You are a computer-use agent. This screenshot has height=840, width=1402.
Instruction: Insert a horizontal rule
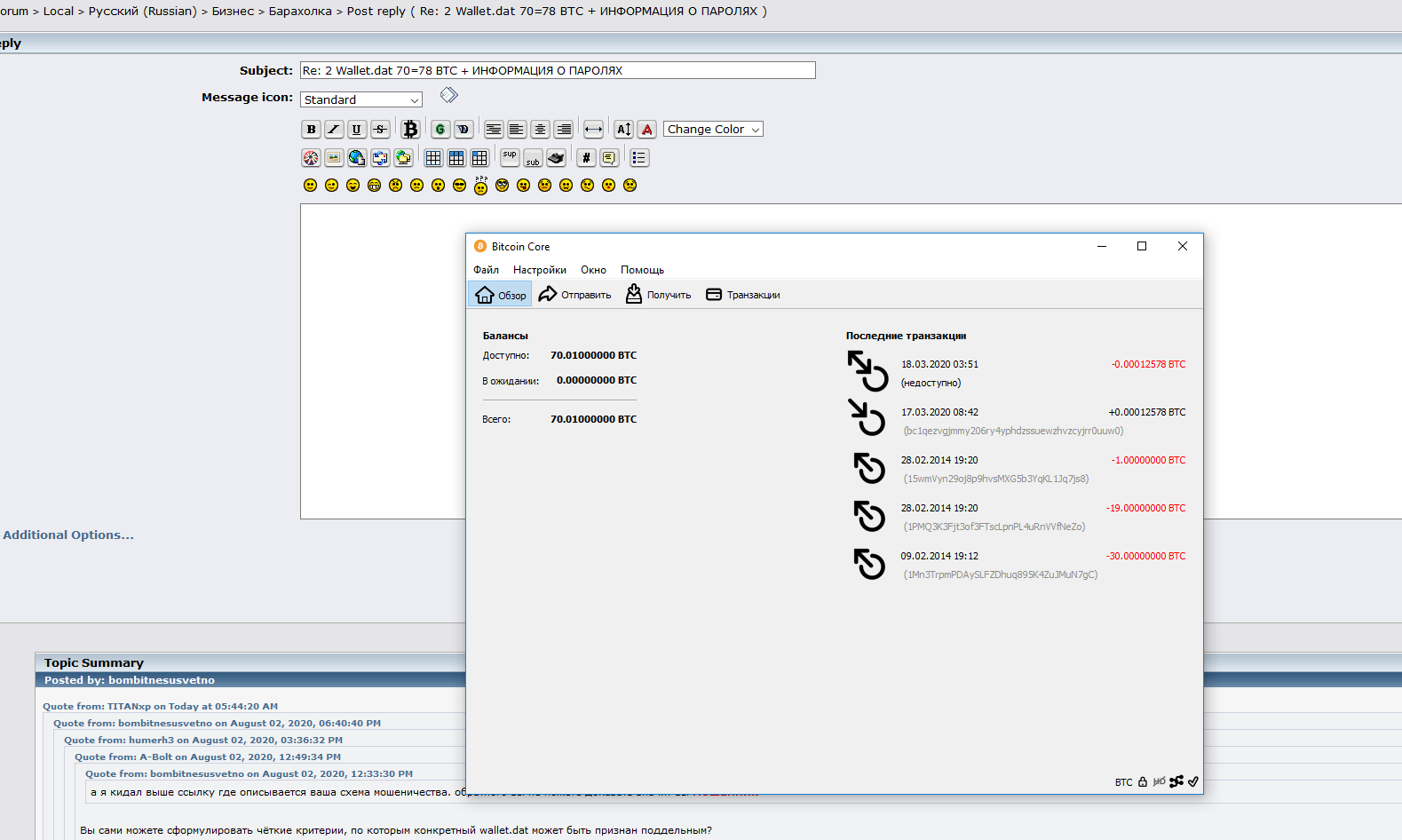tap(594, 130)
